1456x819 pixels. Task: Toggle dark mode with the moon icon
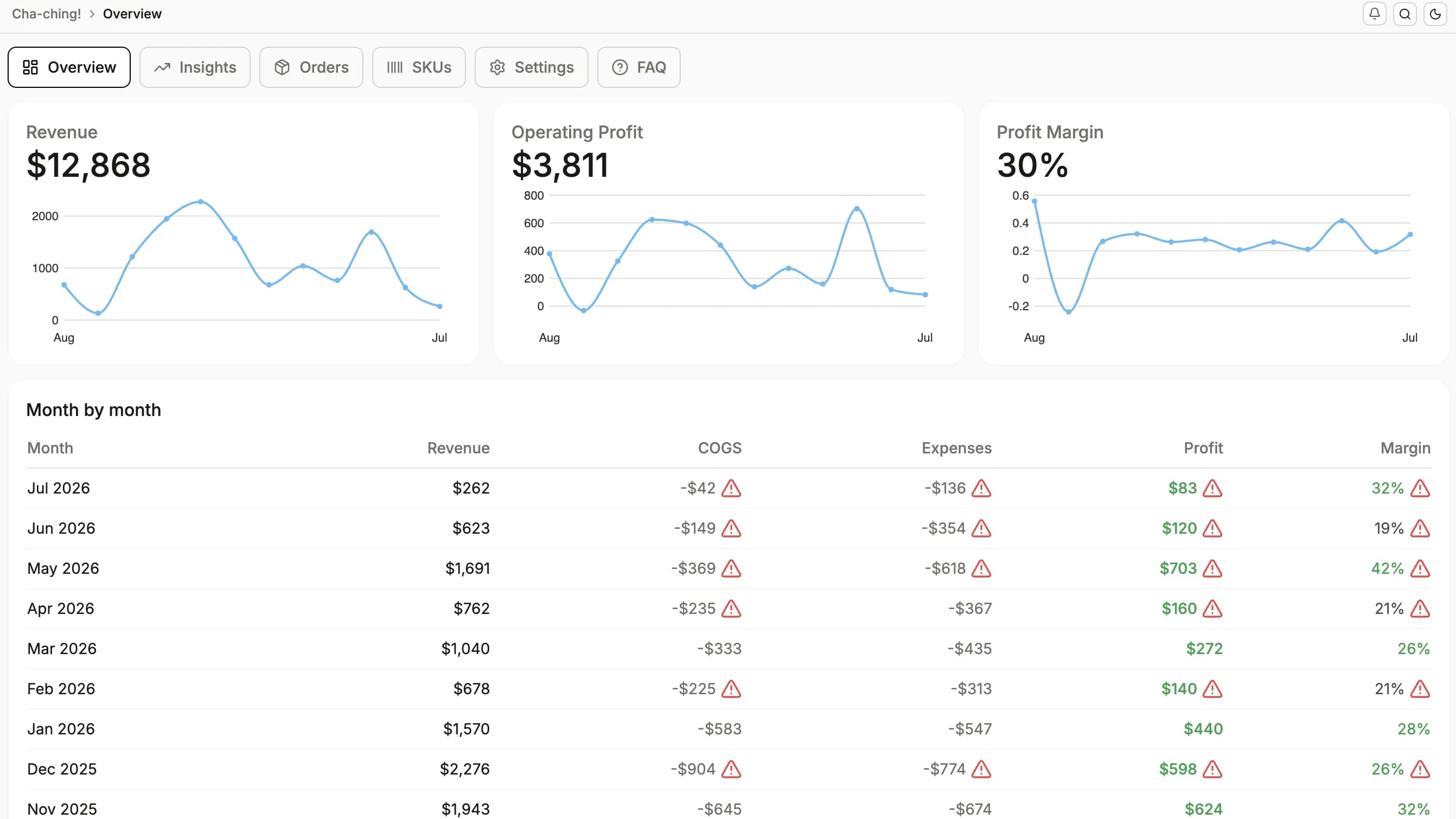pos(1435,14)
